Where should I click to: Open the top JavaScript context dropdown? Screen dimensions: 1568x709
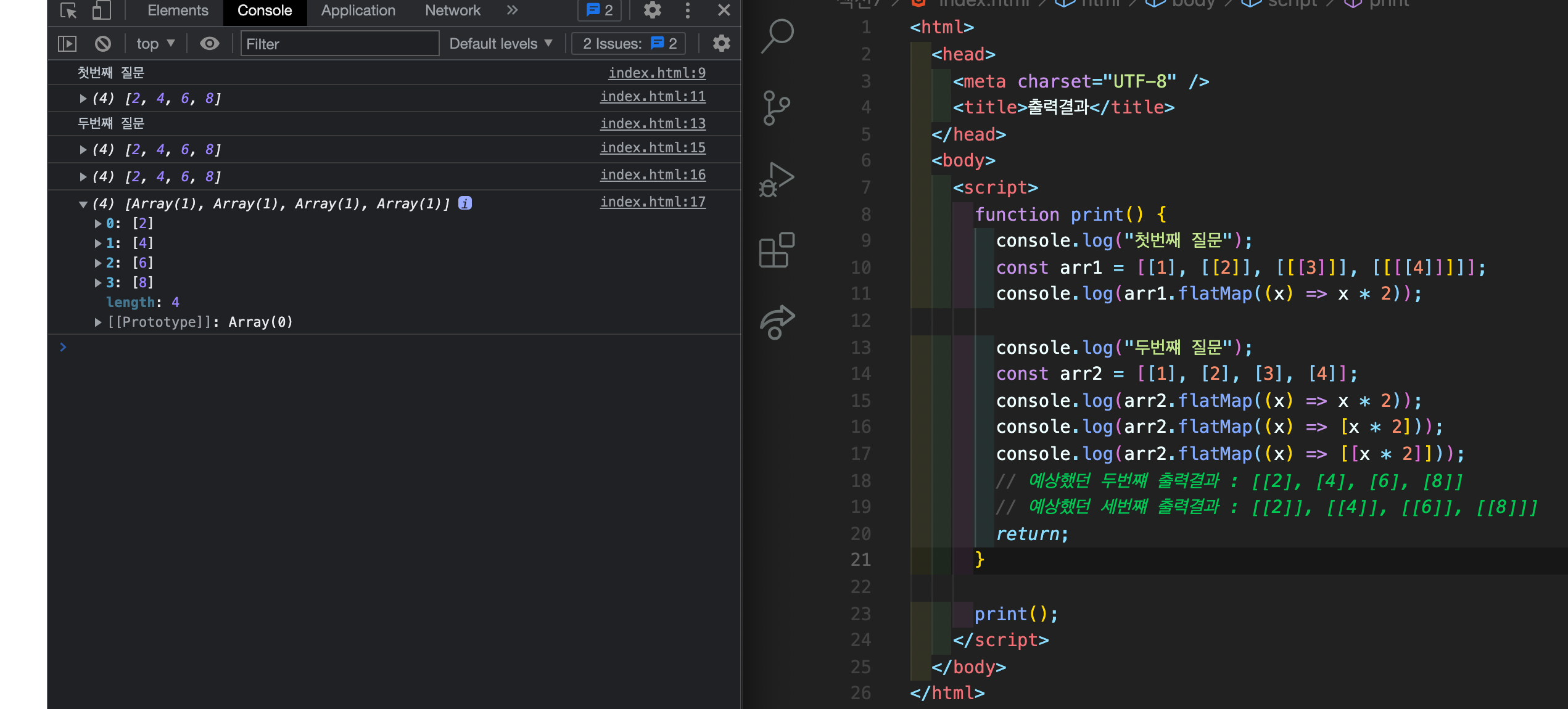click(x=155, y=44)
